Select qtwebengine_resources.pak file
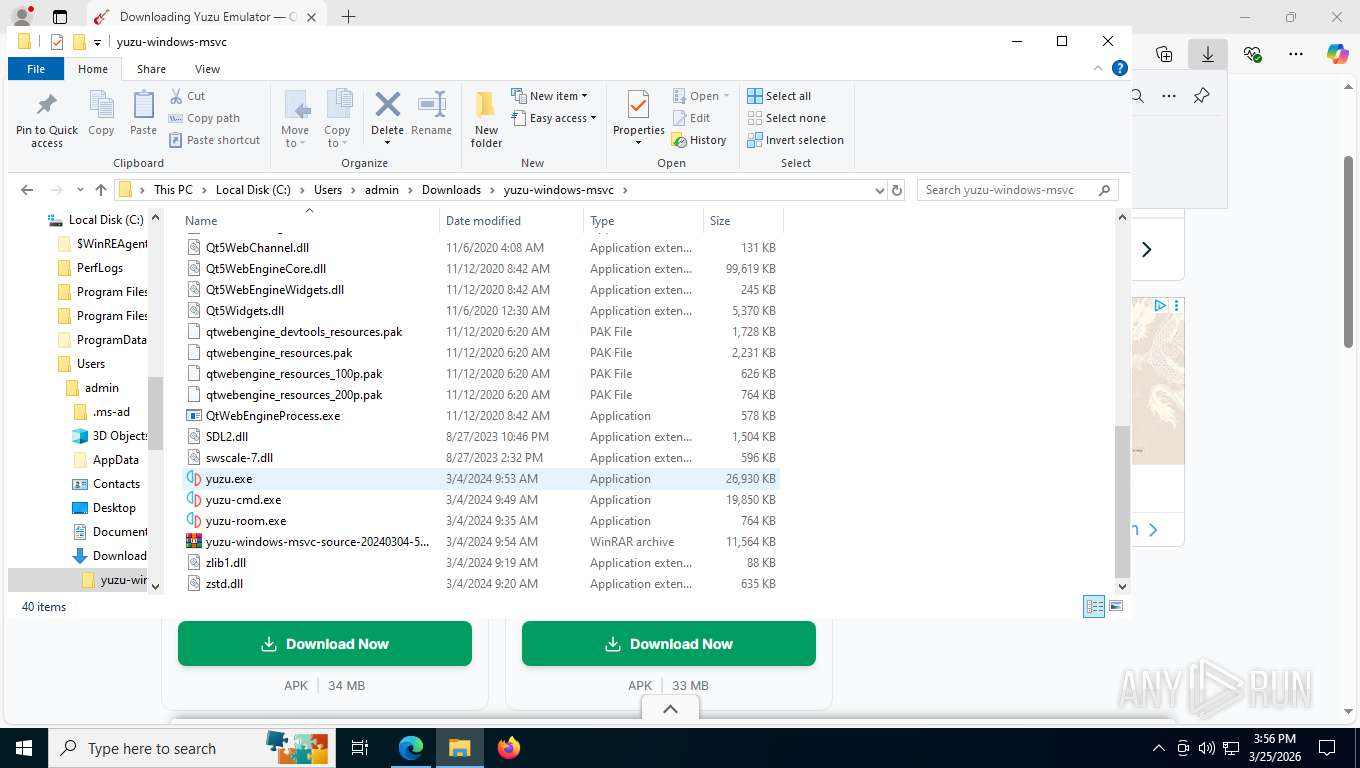1360x768 pixels. (480, 353)
